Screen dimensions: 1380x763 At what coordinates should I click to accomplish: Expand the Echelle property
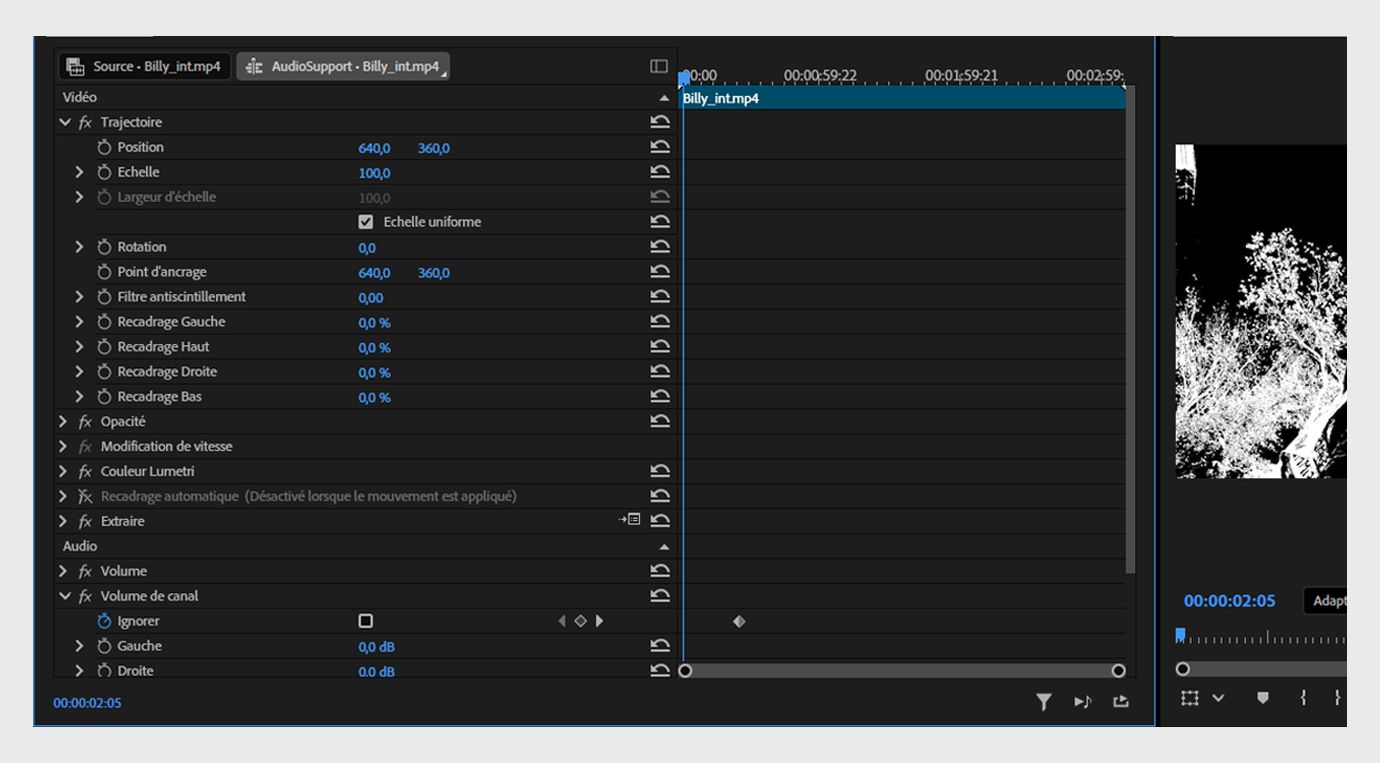80,172
